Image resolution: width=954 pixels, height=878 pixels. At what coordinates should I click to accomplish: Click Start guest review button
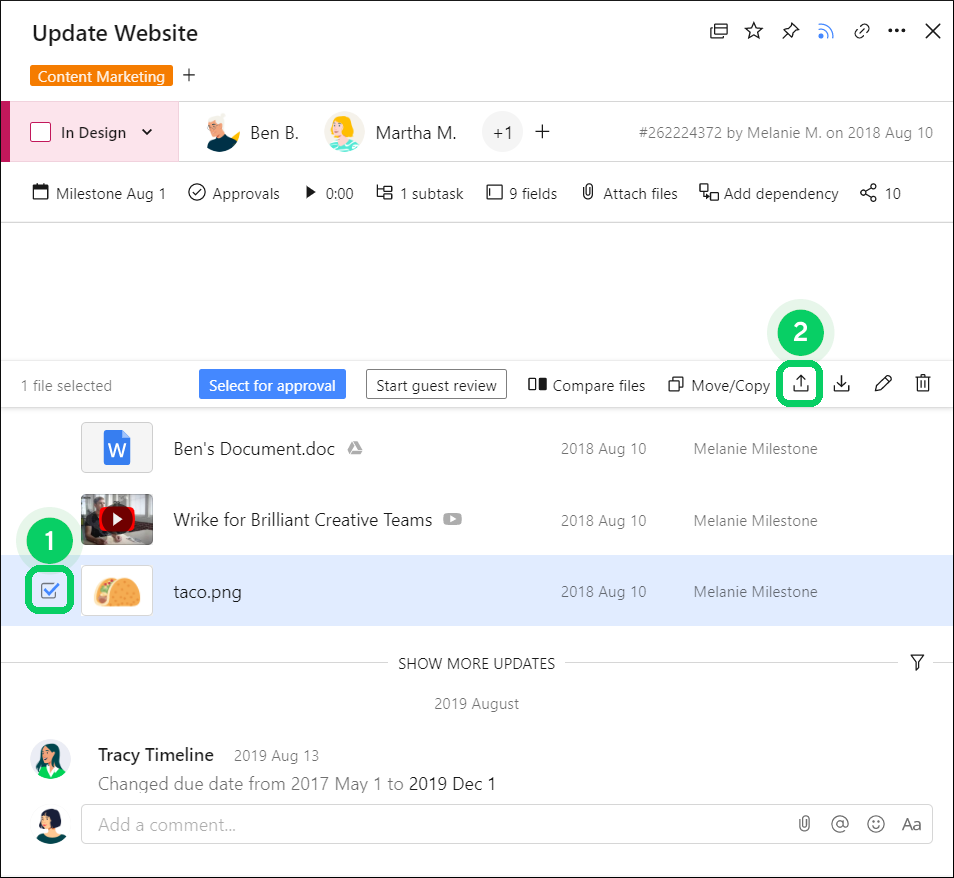[436, 385]
